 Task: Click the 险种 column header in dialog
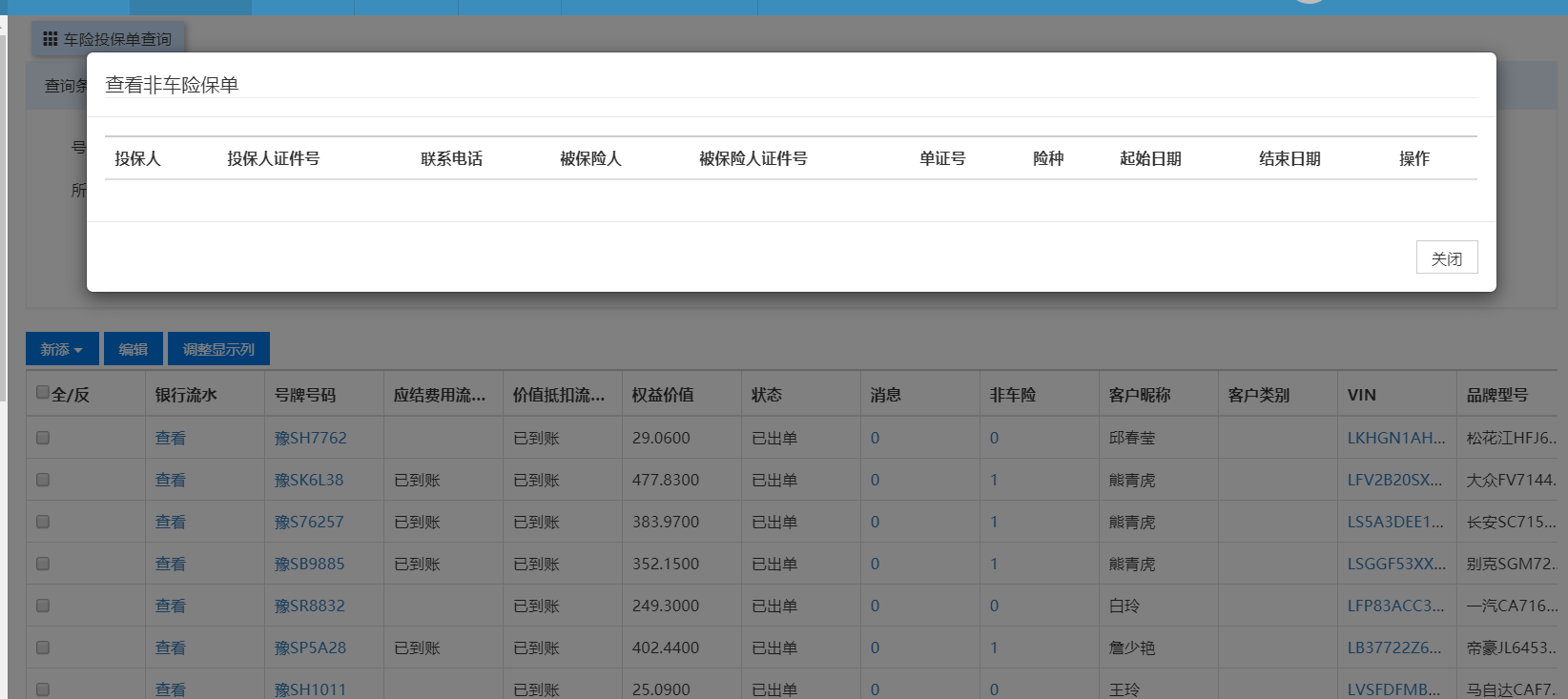click(1047, 158)
